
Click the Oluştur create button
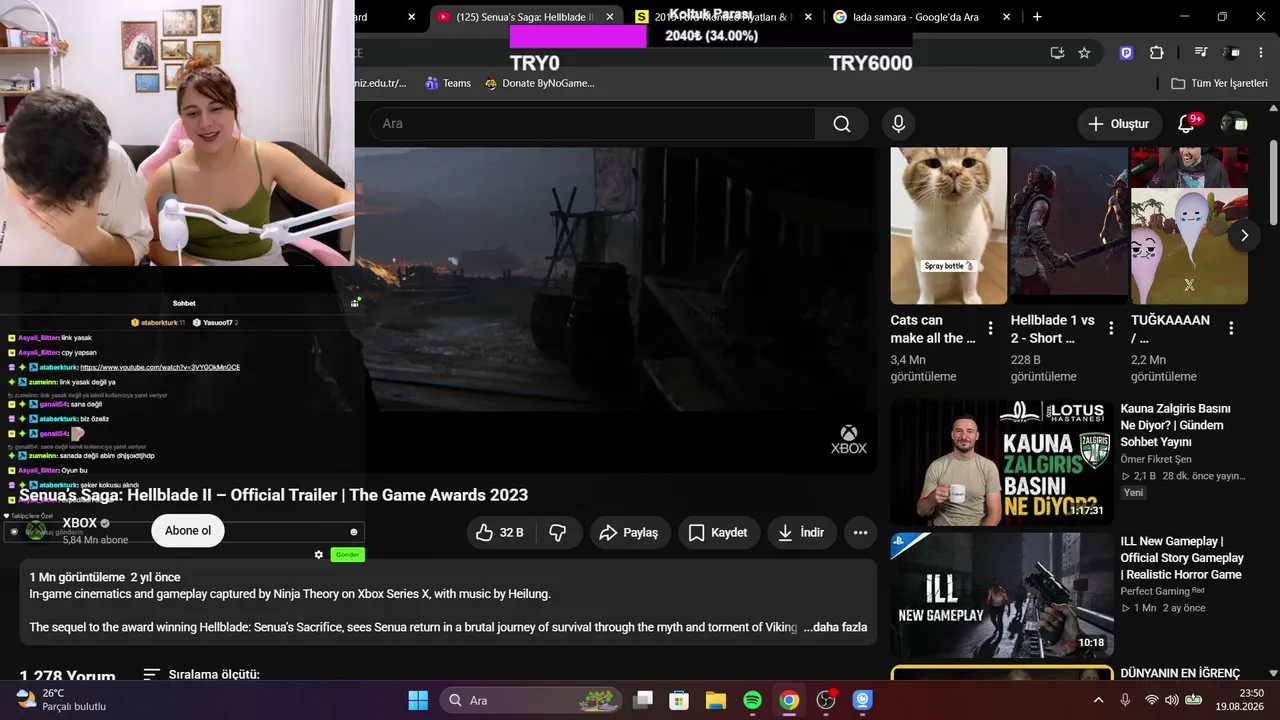1120,124
